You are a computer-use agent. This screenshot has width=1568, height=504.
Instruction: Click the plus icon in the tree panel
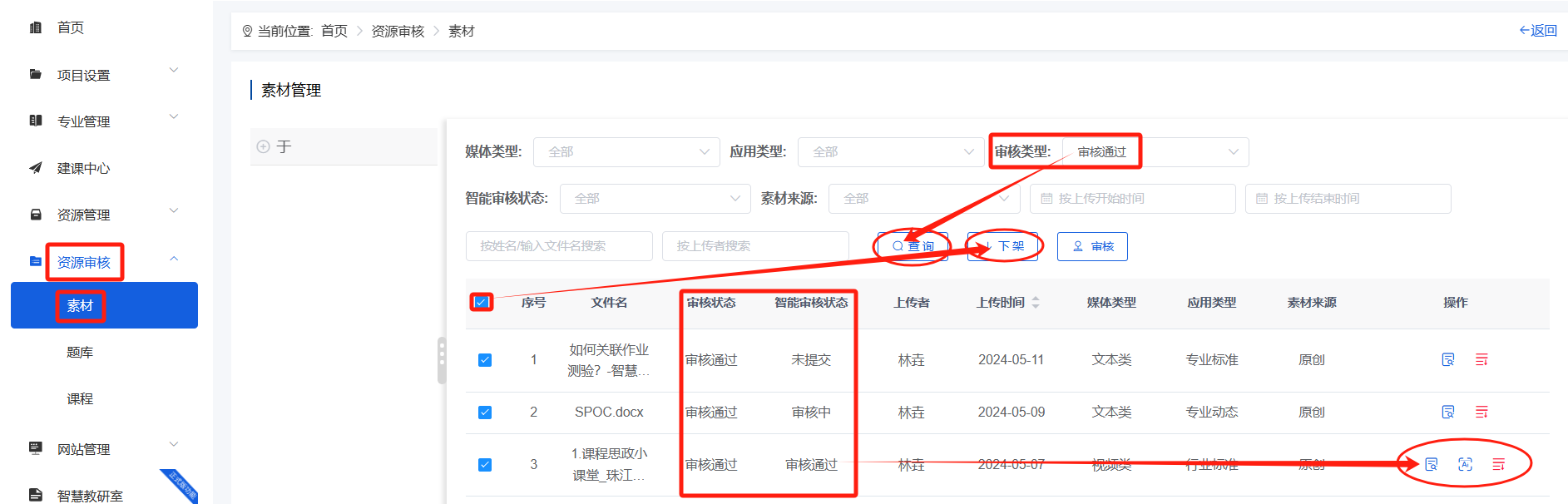pyautogui.click(x=264, y=147)
